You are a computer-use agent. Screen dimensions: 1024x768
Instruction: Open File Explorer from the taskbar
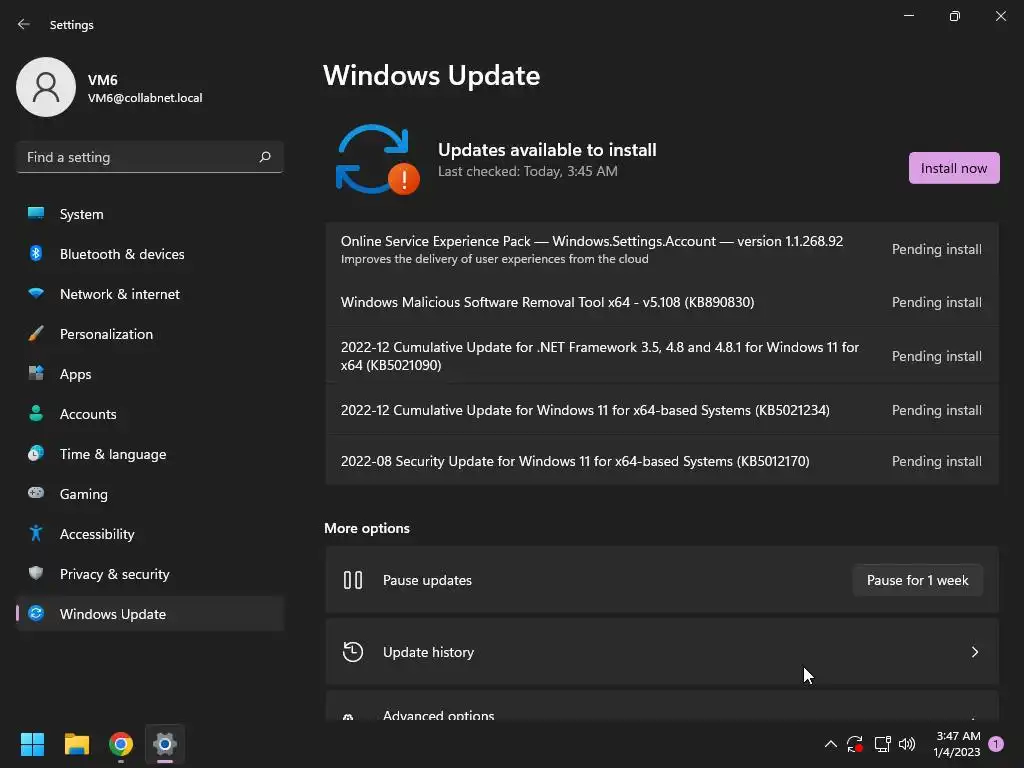click(x=76, y=744)
